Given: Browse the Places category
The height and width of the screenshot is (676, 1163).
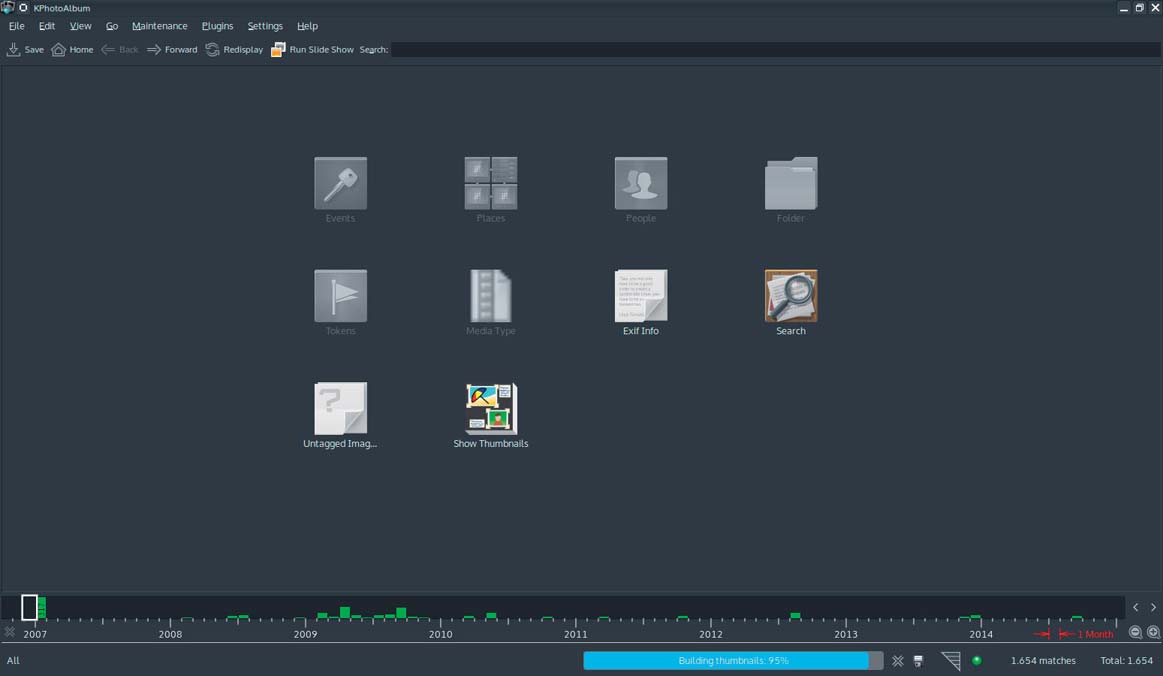Looking at the screenshot, I should coord(490,190).
